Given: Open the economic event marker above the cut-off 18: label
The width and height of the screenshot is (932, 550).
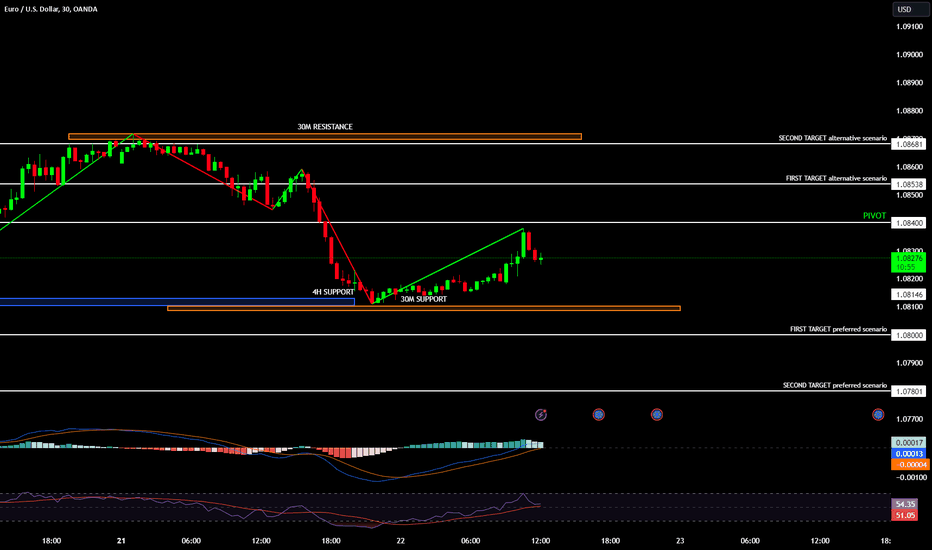Looking at the screenshot, I should (x=878, y=414).
